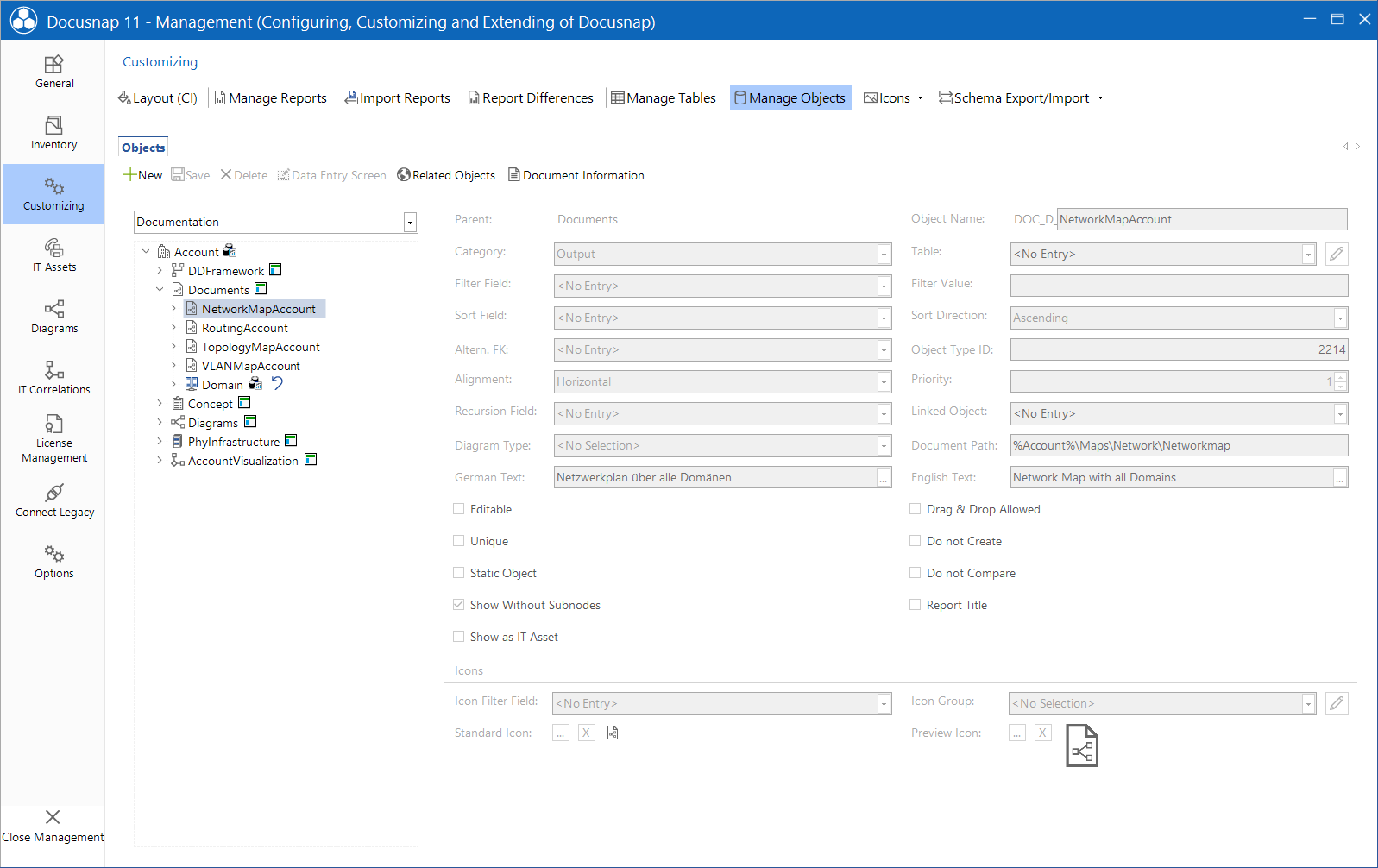The image size is (1378, 868).
Task: Create a New object
Action: tap(142, 175)
